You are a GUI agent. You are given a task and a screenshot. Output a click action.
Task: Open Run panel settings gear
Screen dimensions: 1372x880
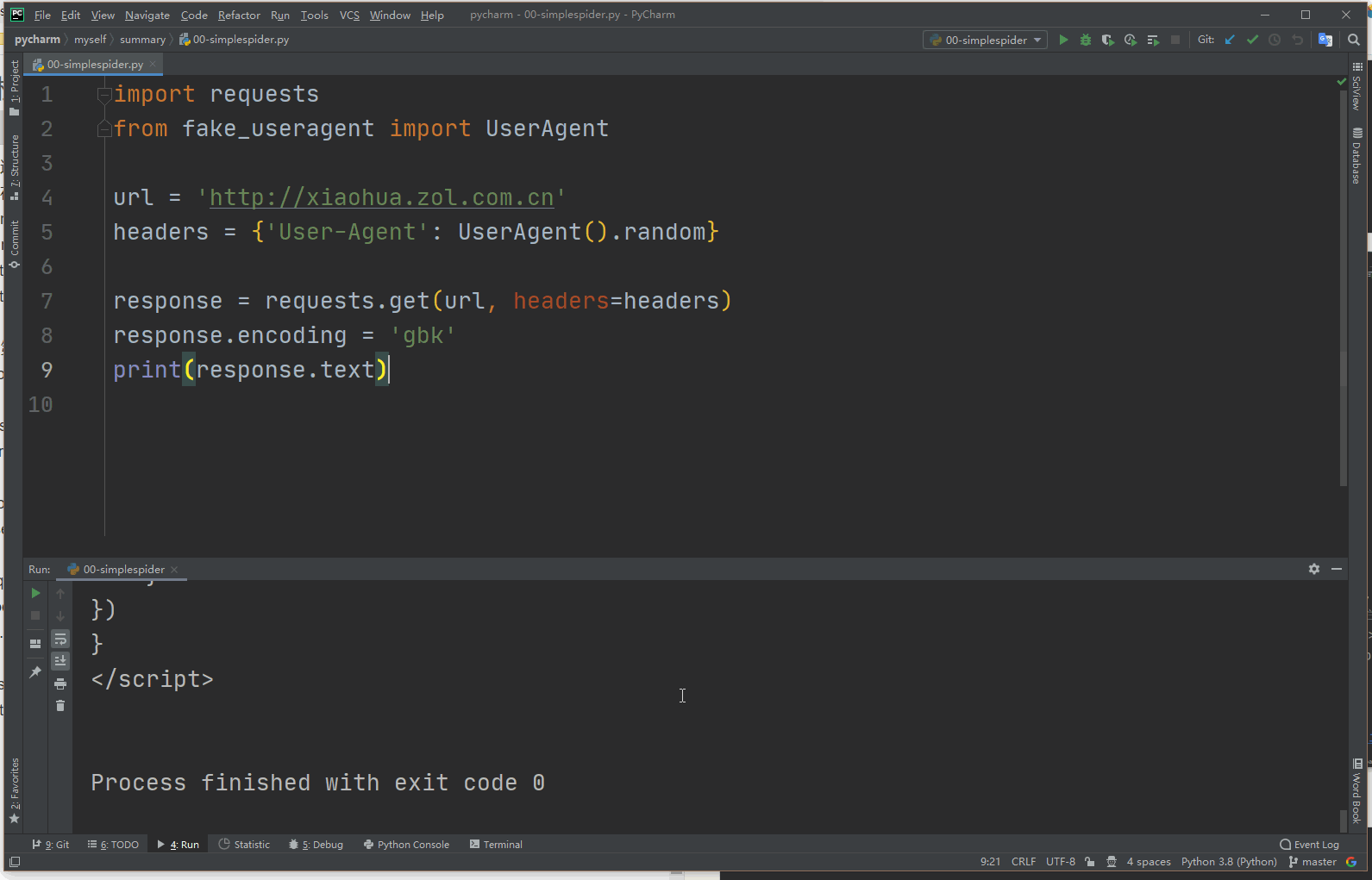1314,569
